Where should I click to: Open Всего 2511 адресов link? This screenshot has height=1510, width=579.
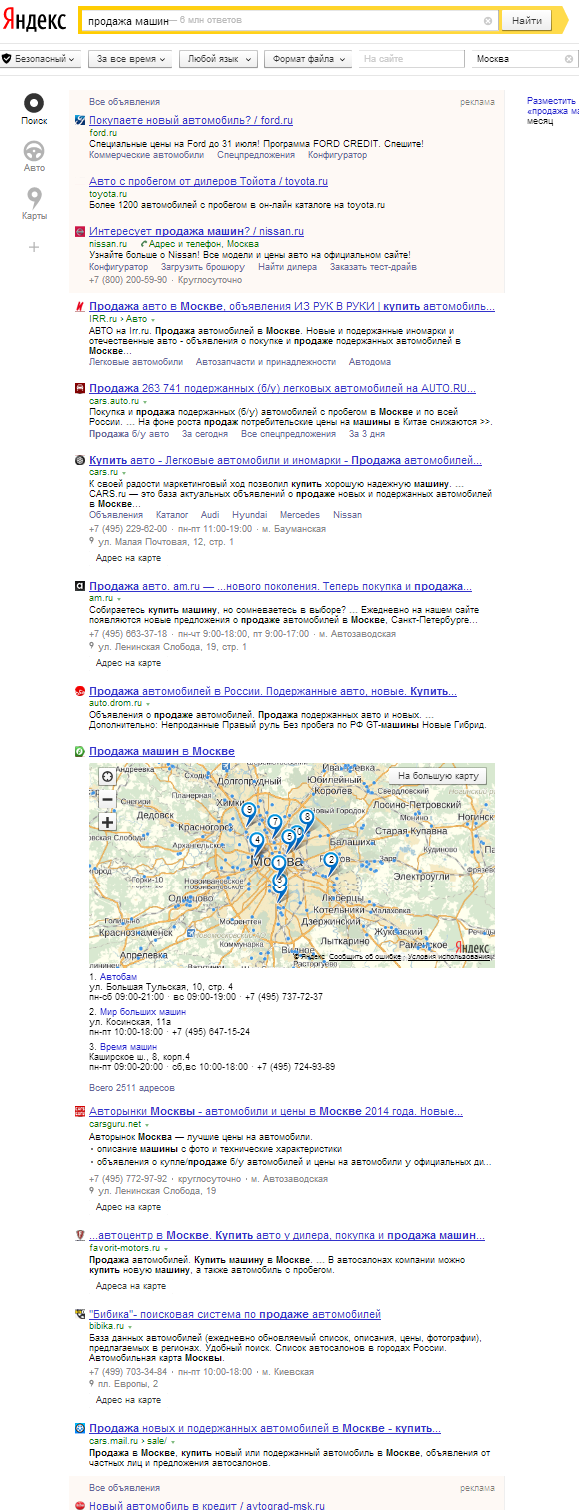132,1087
